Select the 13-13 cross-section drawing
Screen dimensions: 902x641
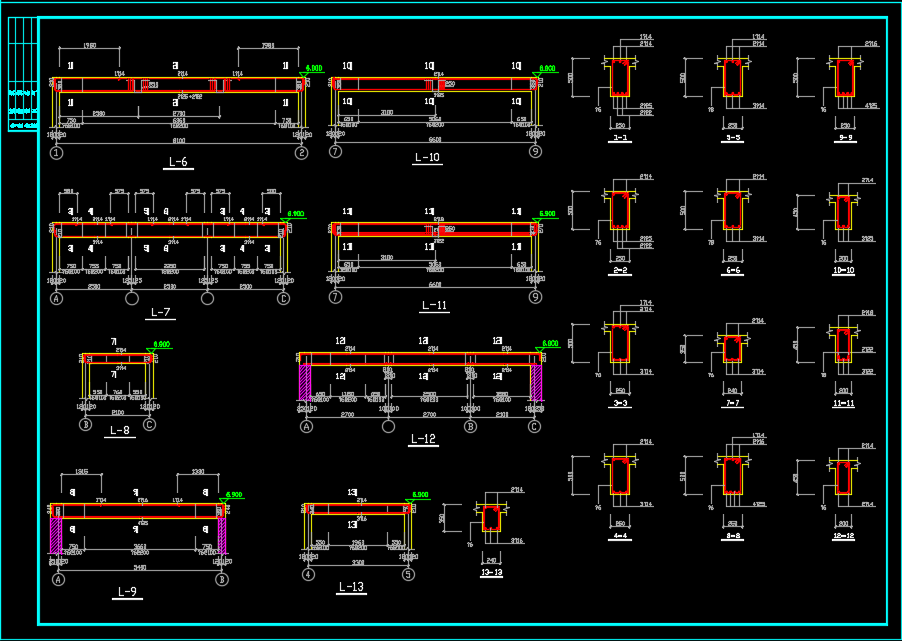491,518
